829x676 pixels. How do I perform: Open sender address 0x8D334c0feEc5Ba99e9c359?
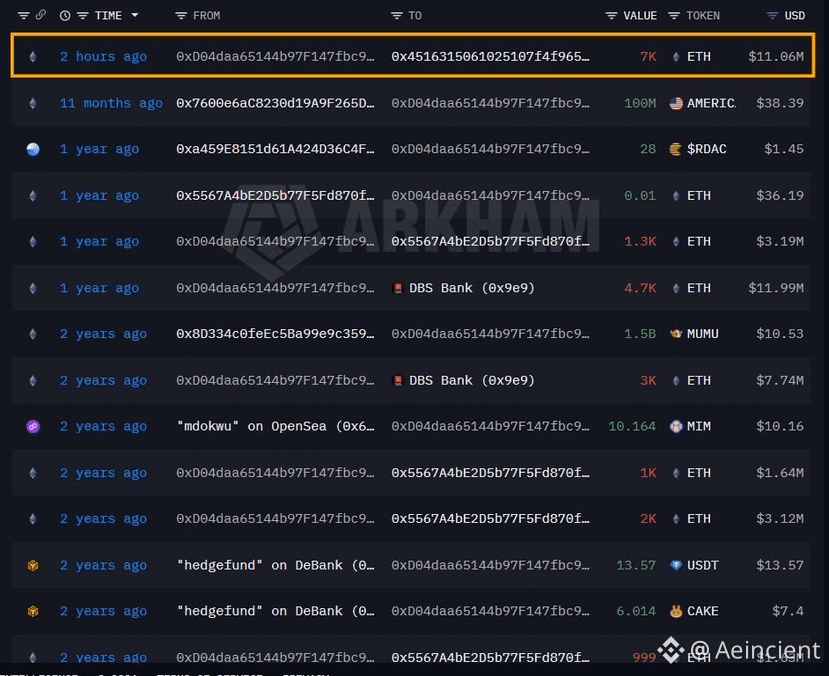tap(275, 334)
